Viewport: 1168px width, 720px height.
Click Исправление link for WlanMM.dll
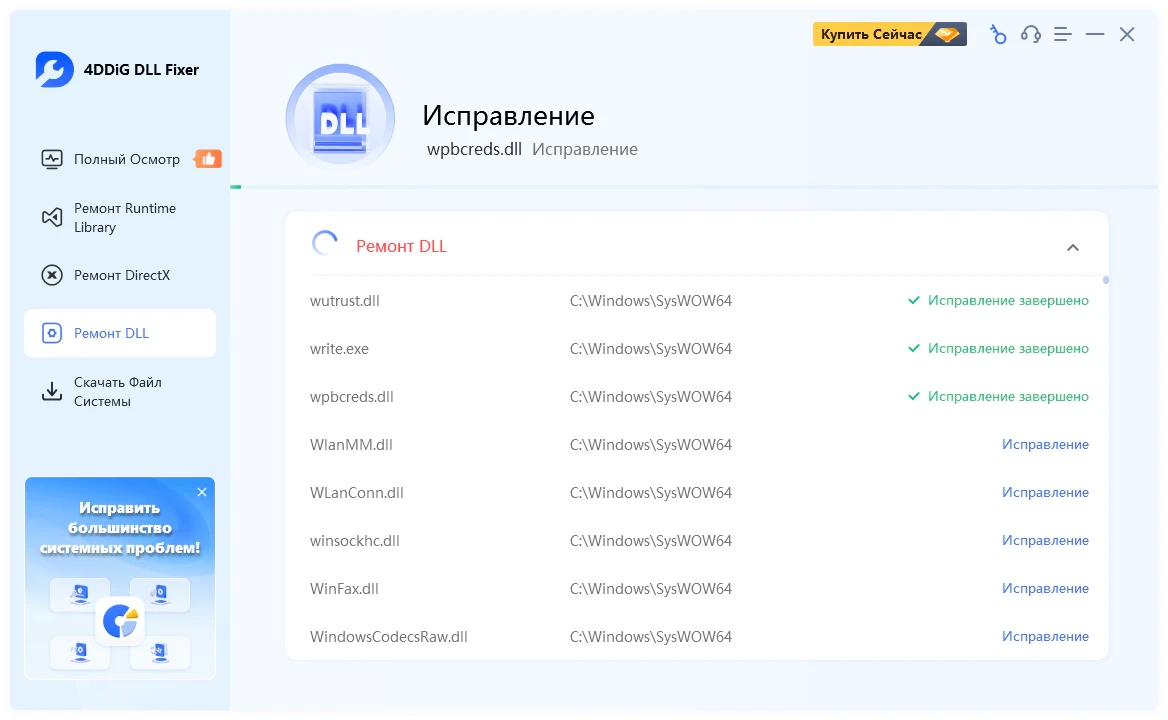[1045, 445]
